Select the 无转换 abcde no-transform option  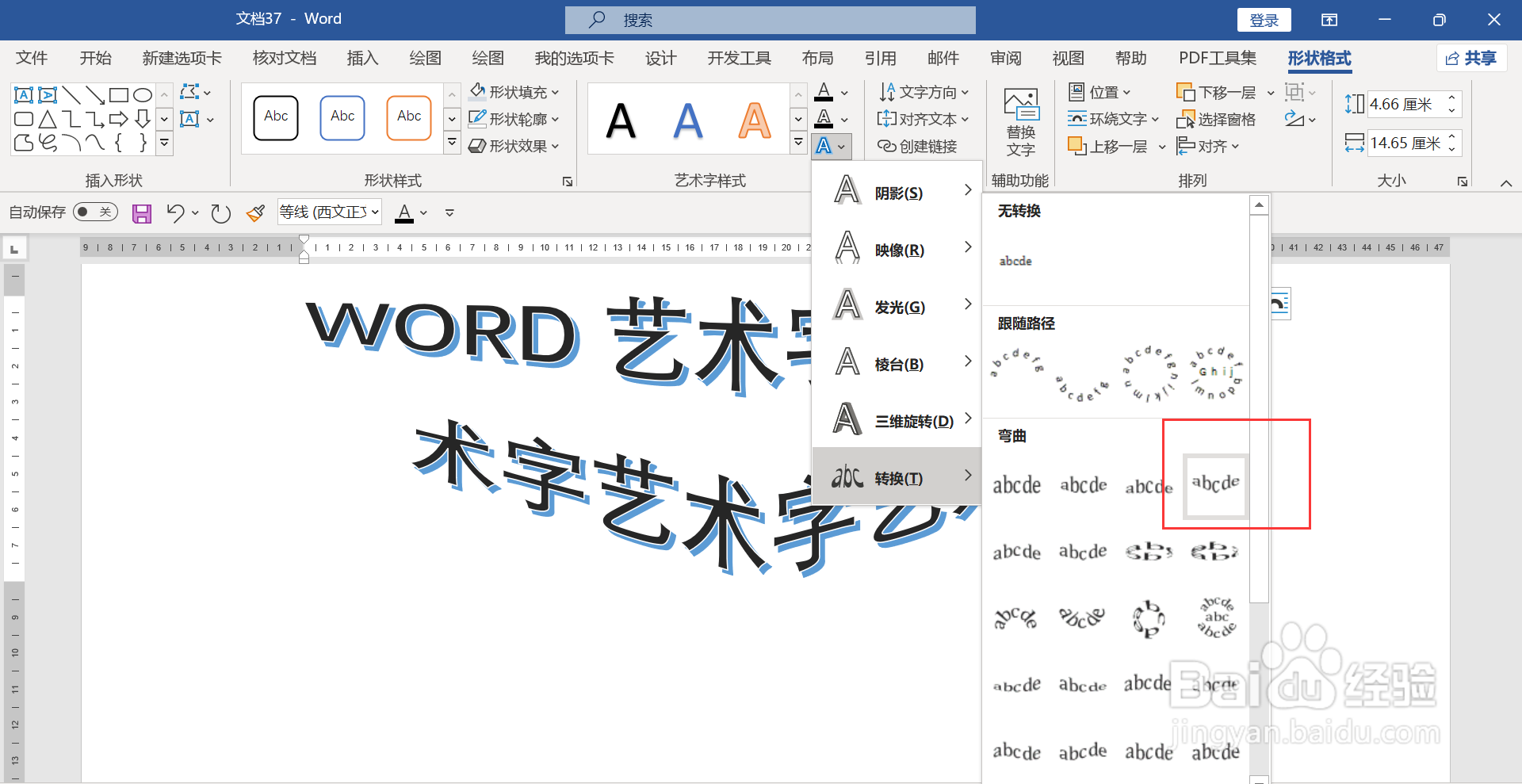(x=1015, y=261)
